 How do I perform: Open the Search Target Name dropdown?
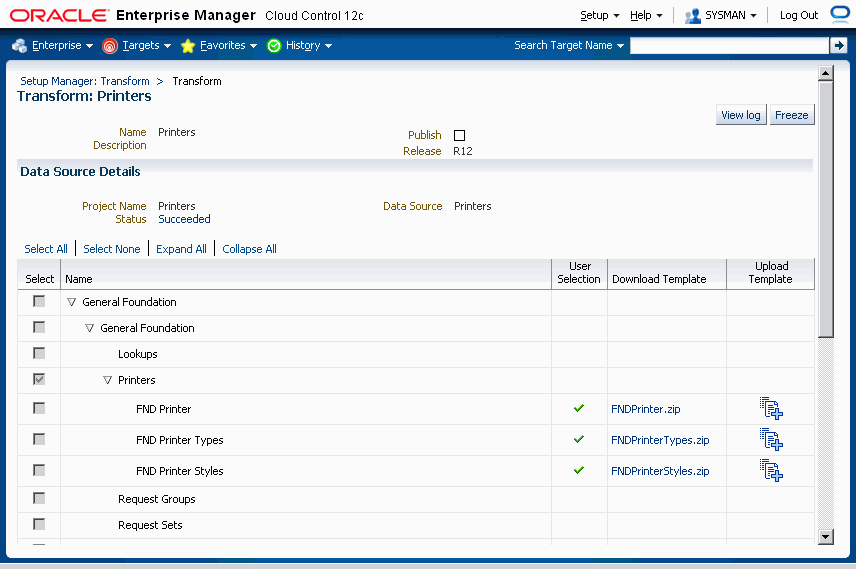click(x=569, y=45)
